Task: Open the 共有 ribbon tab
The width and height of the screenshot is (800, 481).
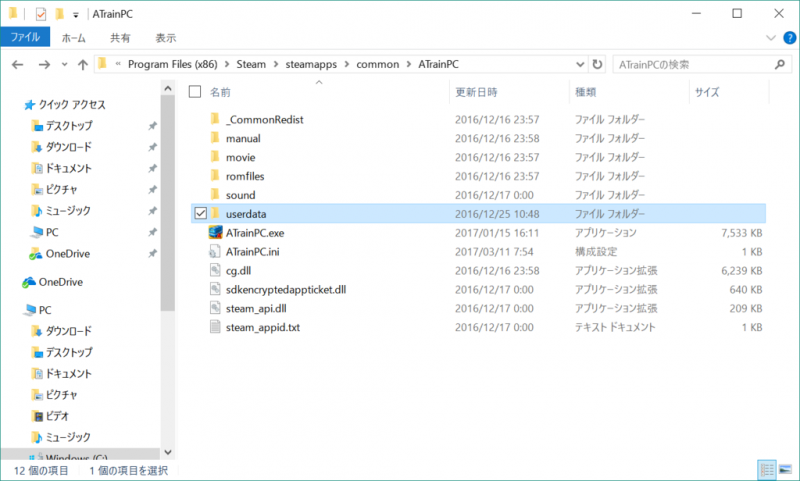Action: [x=120, y=38]
